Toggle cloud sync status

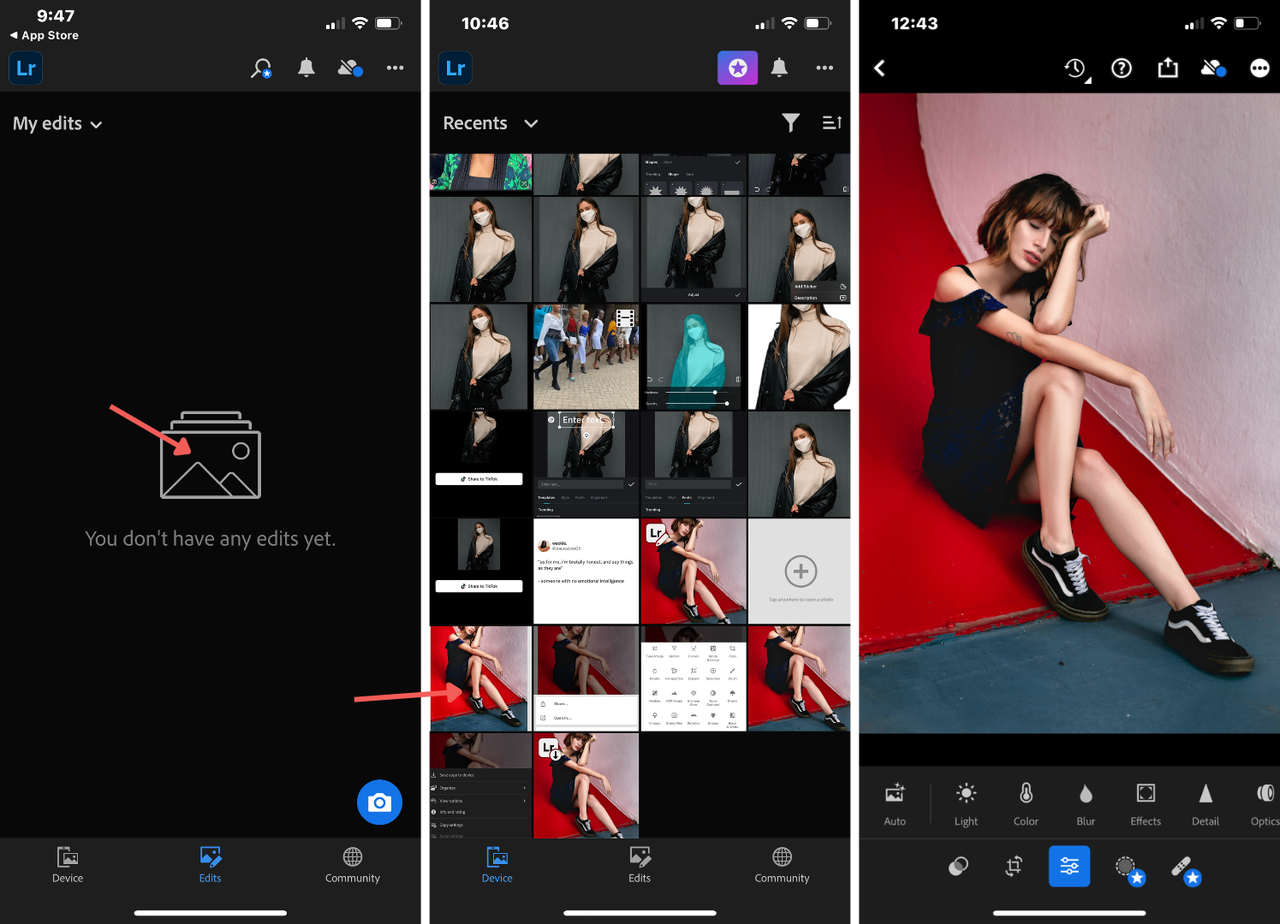point(1213,68)
